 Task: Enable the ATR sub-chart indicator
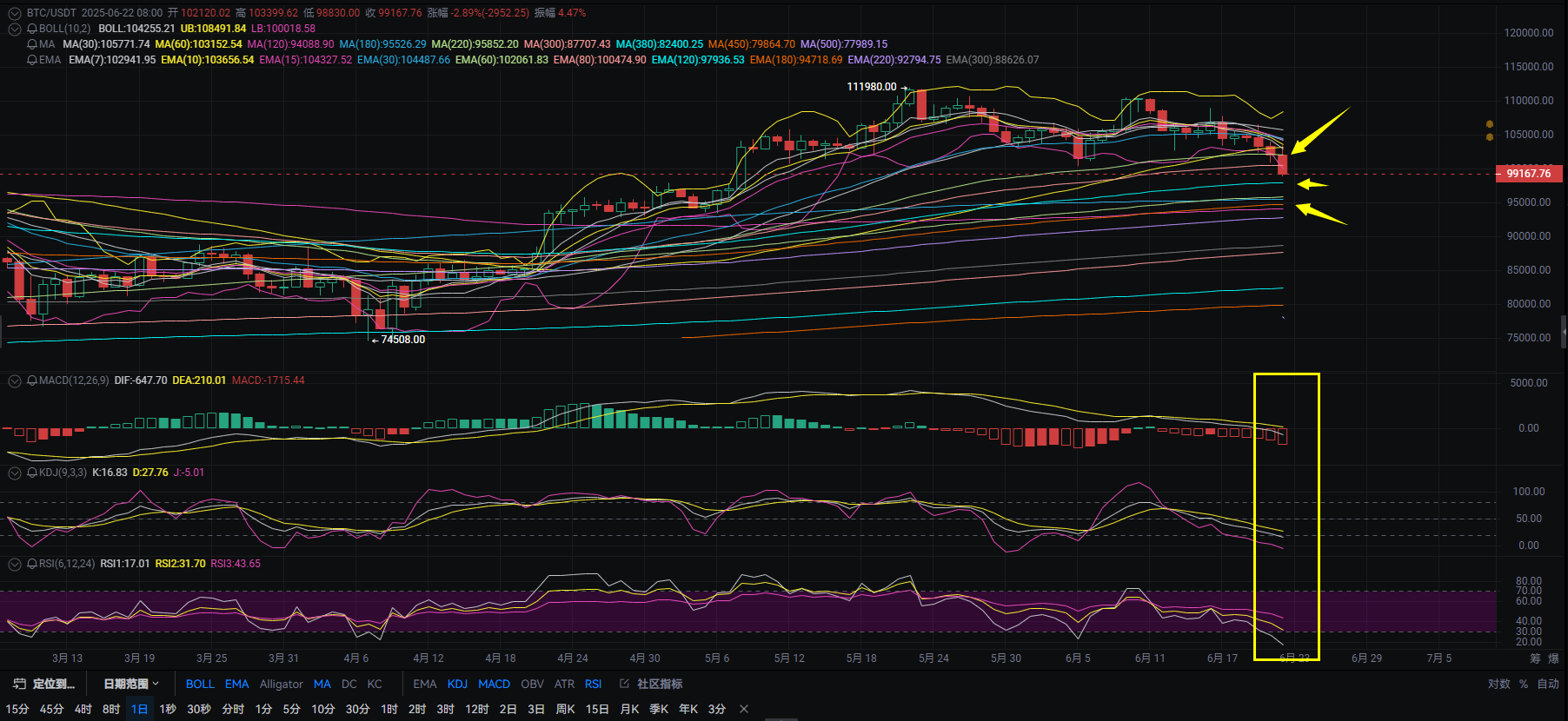pyautogui.click(x=564, y=684)
